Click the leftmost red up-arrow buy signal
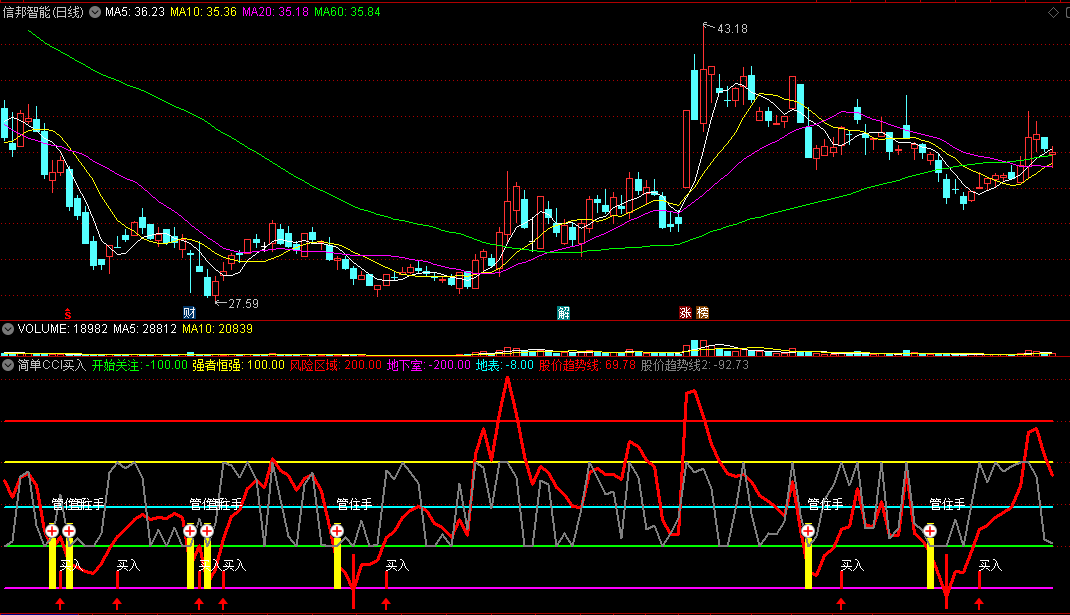The width and height of the screenshot is (1070, 615). (x=60, y=603)
